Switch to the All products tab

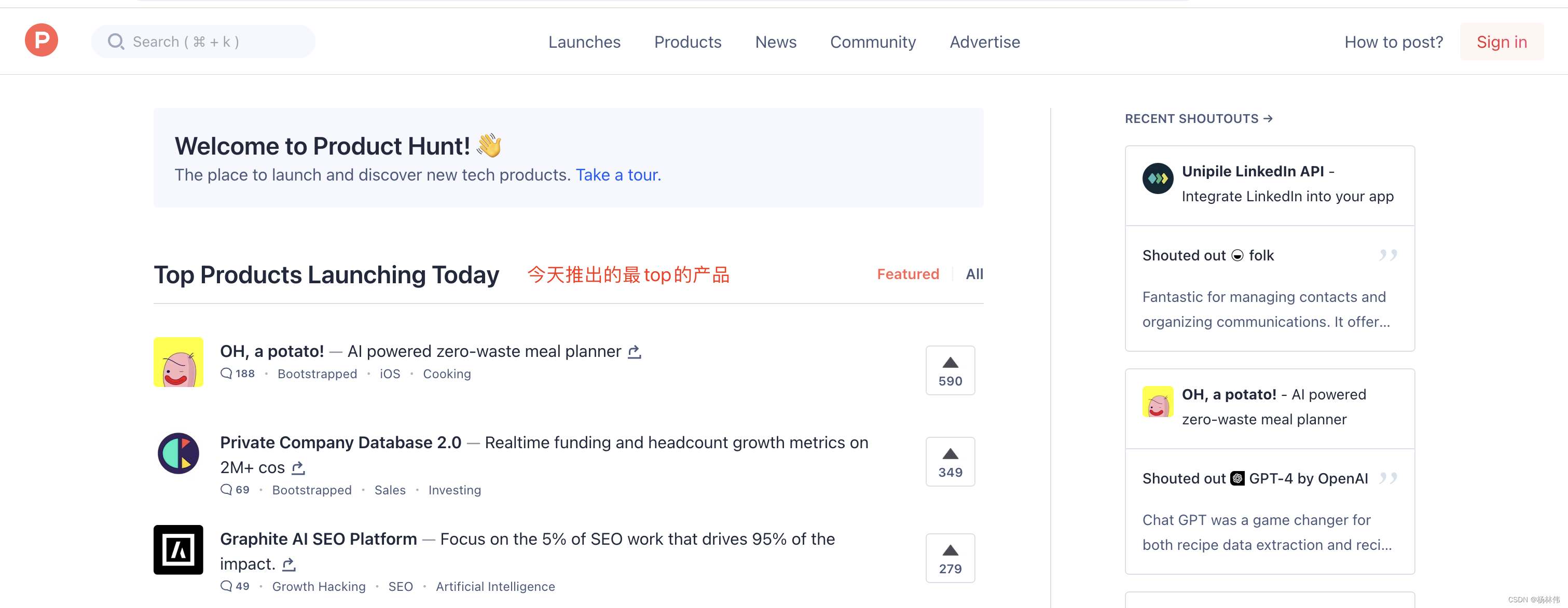tap(974, 274)
